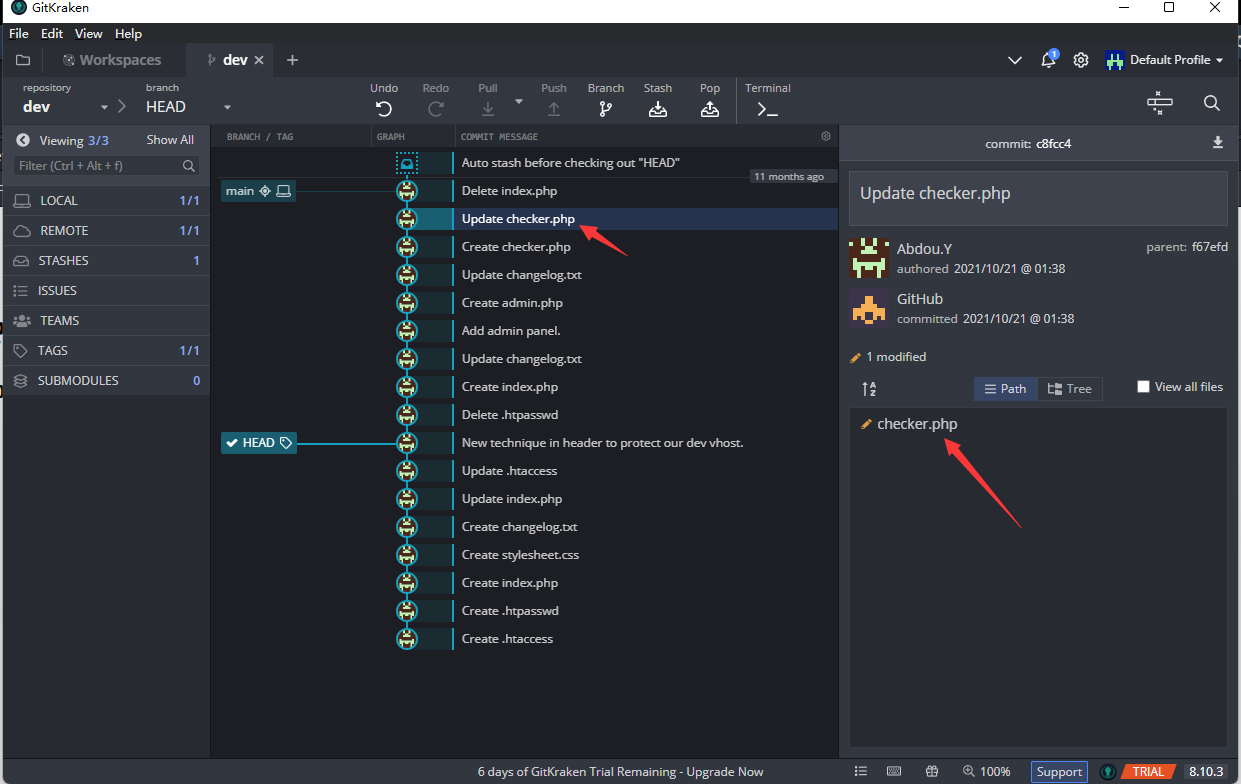
Task: Expand the tab list chevron beside the bell
Action: point(1015,60)
